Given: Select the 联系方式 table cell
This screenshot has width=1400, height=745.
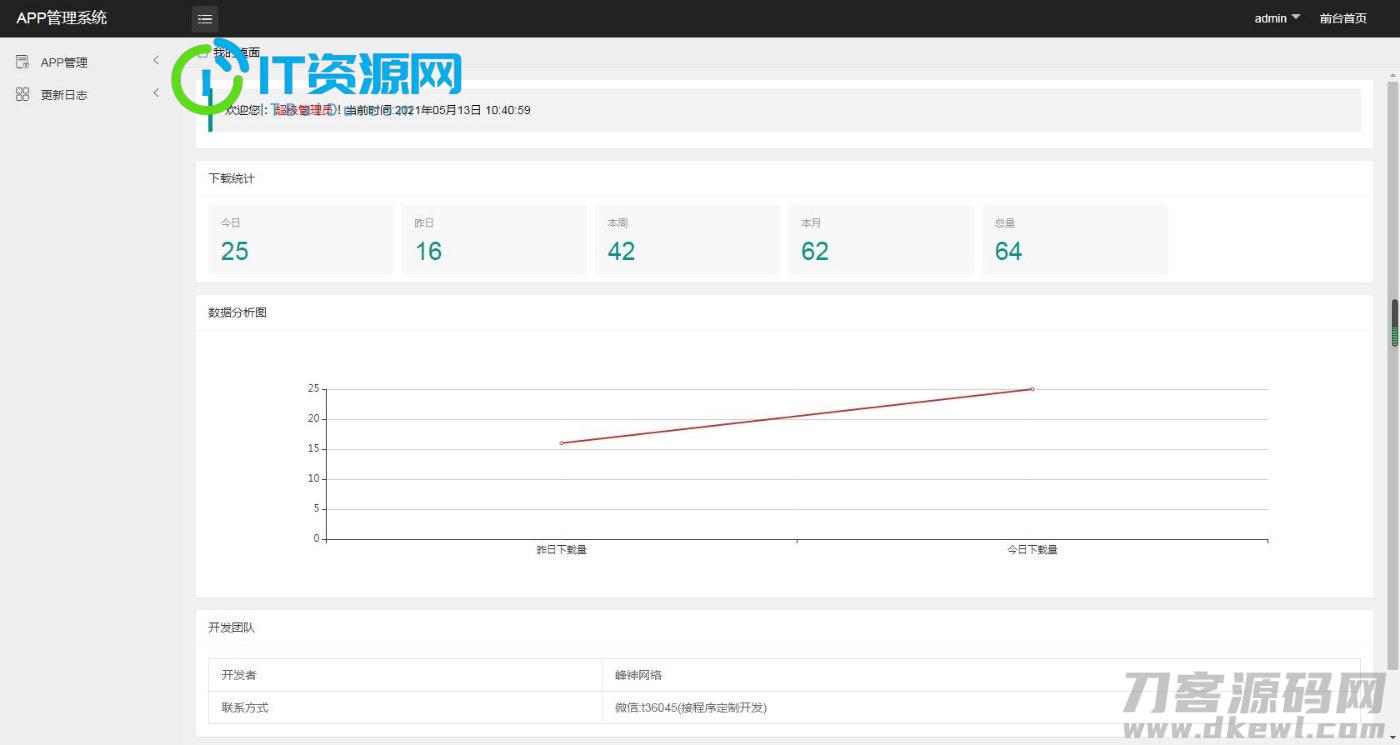Looking at the screenshot, I should 405,707.
